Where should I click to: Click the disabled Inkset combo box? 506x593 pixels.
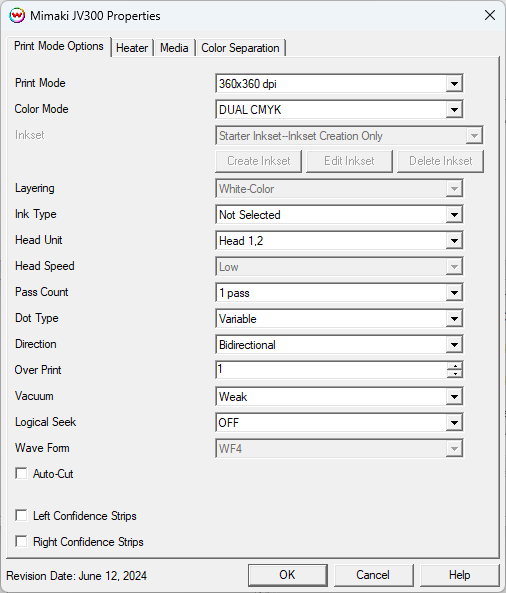(349, 136)
